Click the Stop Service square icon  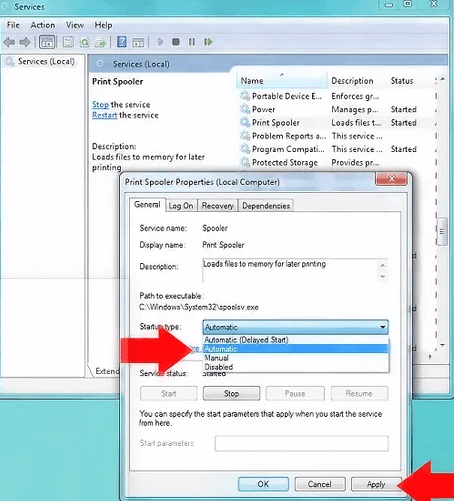point(176,42)
